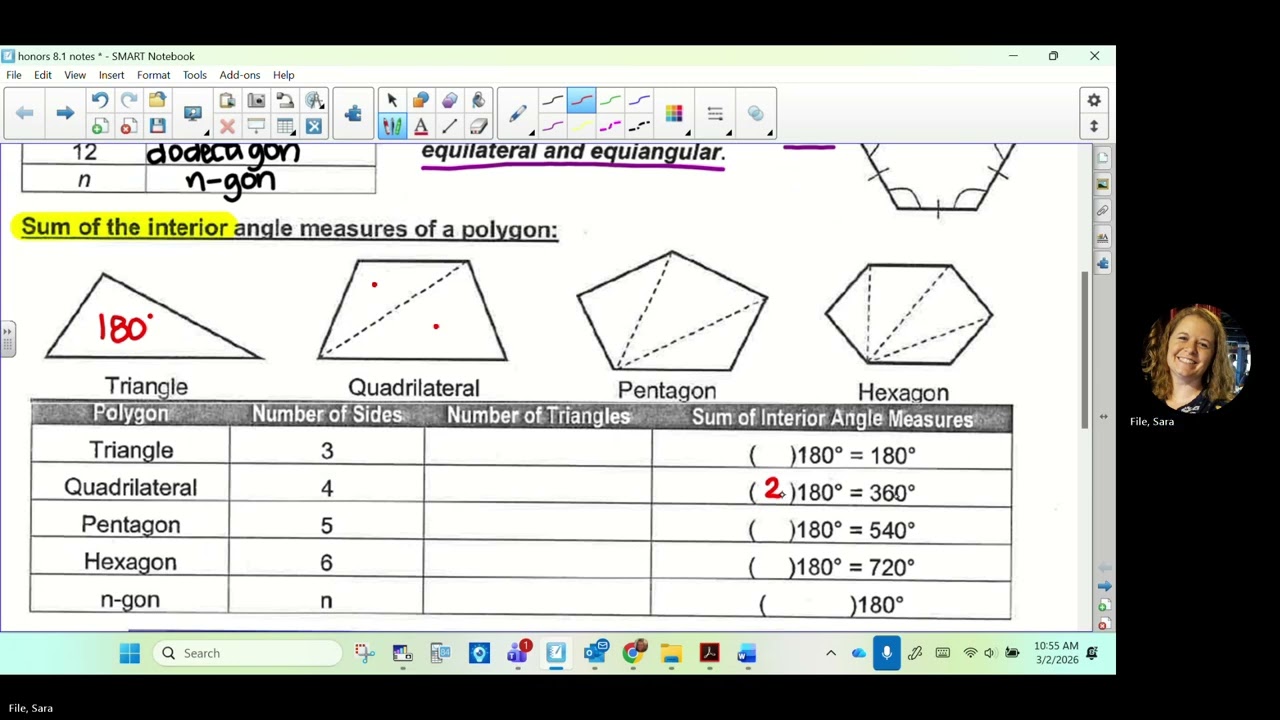
Task: Toggle sidebar position with double arrow
Action: click(1103, 416)
